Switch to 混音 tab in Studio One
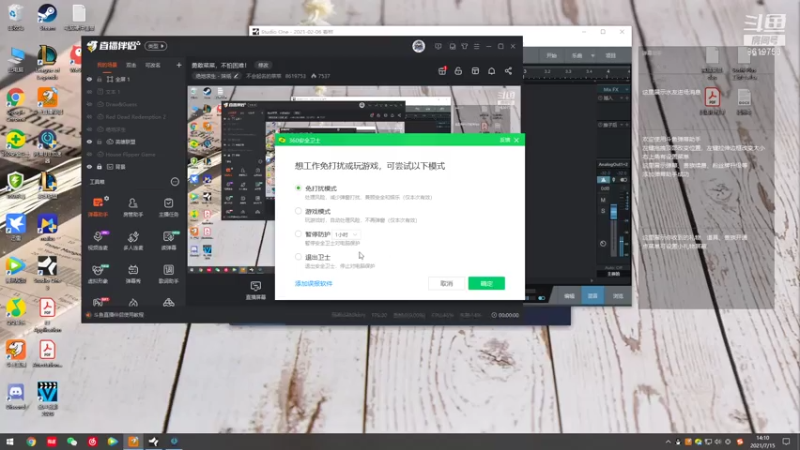Viewport: 800px width, 450px height. [592, 296]
